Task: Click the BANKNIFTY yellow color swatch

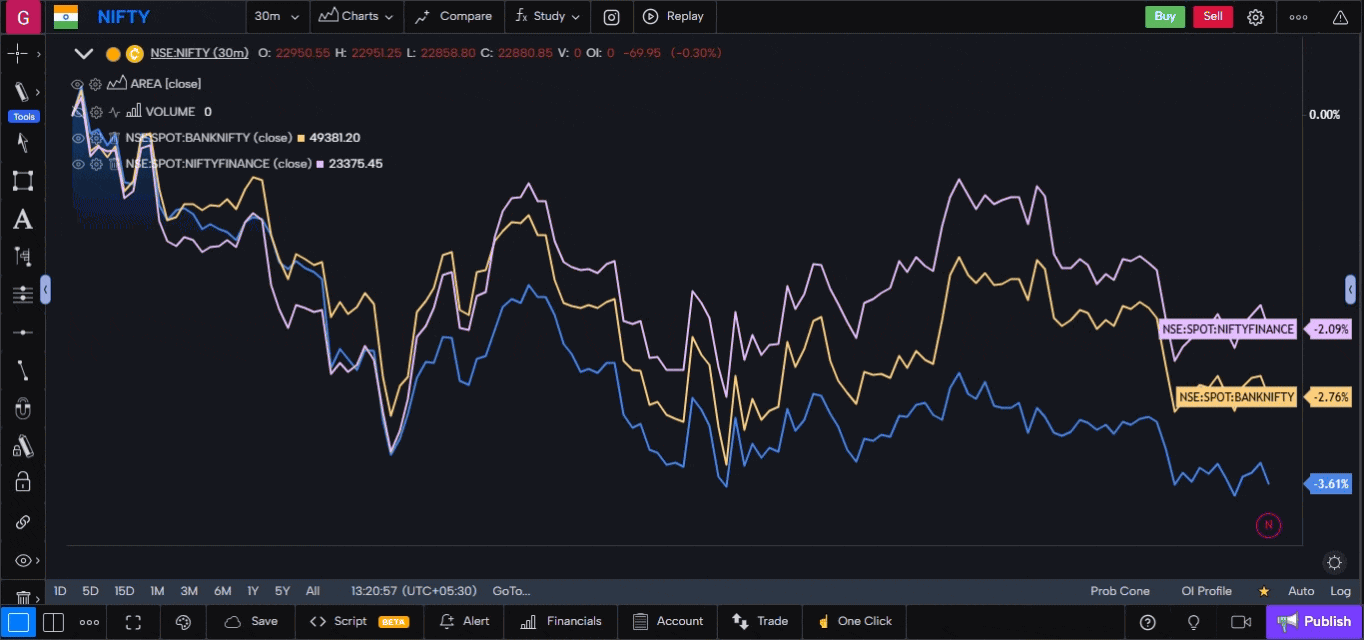Action: pos(300,137)
